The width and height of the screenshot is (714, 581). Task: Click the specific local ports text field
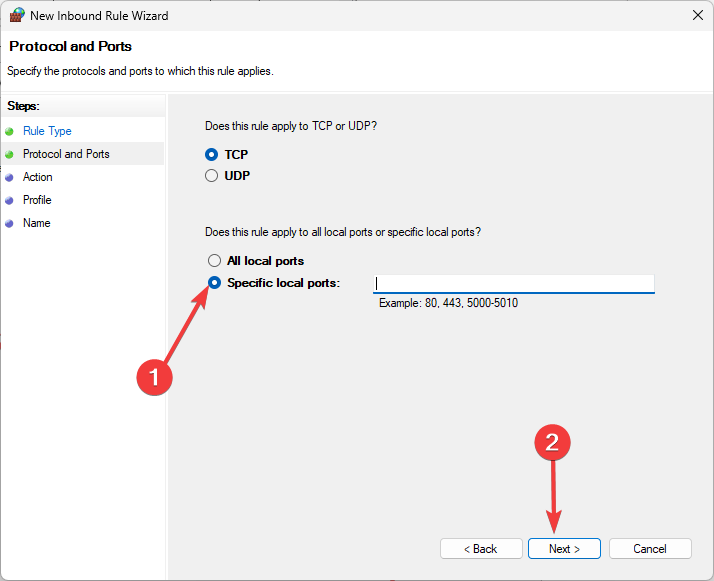514,284
